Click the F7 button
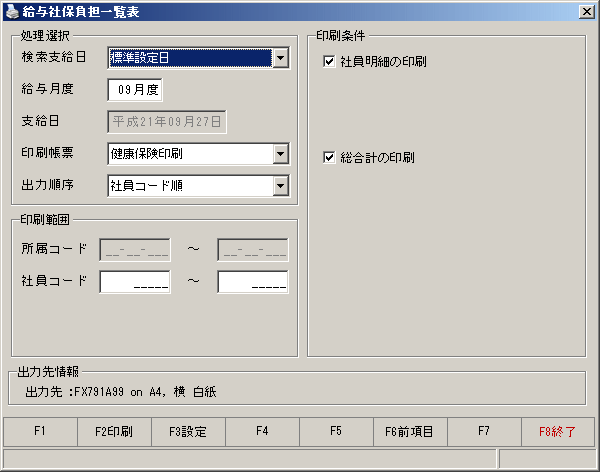 click(484, 432)
